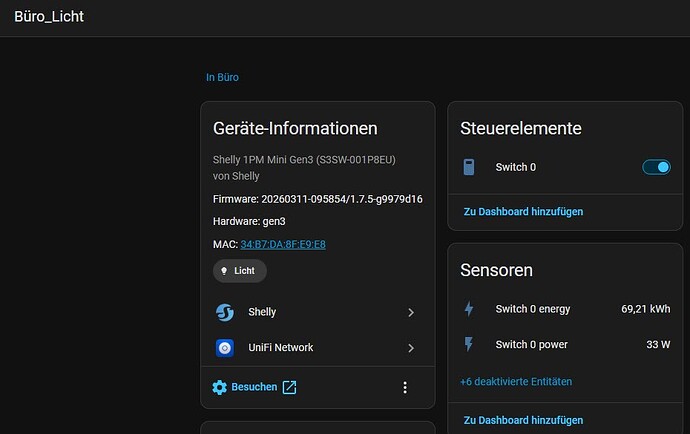Click the Switch 0 power flash icon
The width and height of the screenshot is (690, 434).
469,344
